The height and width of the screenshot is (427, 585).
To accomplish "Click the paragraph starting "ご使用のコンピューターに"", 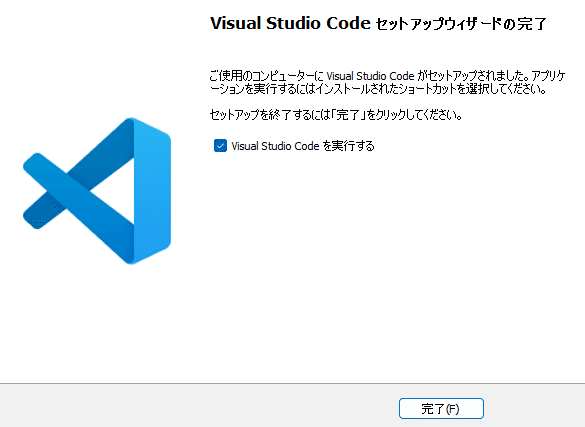I will tap(387, 82).
